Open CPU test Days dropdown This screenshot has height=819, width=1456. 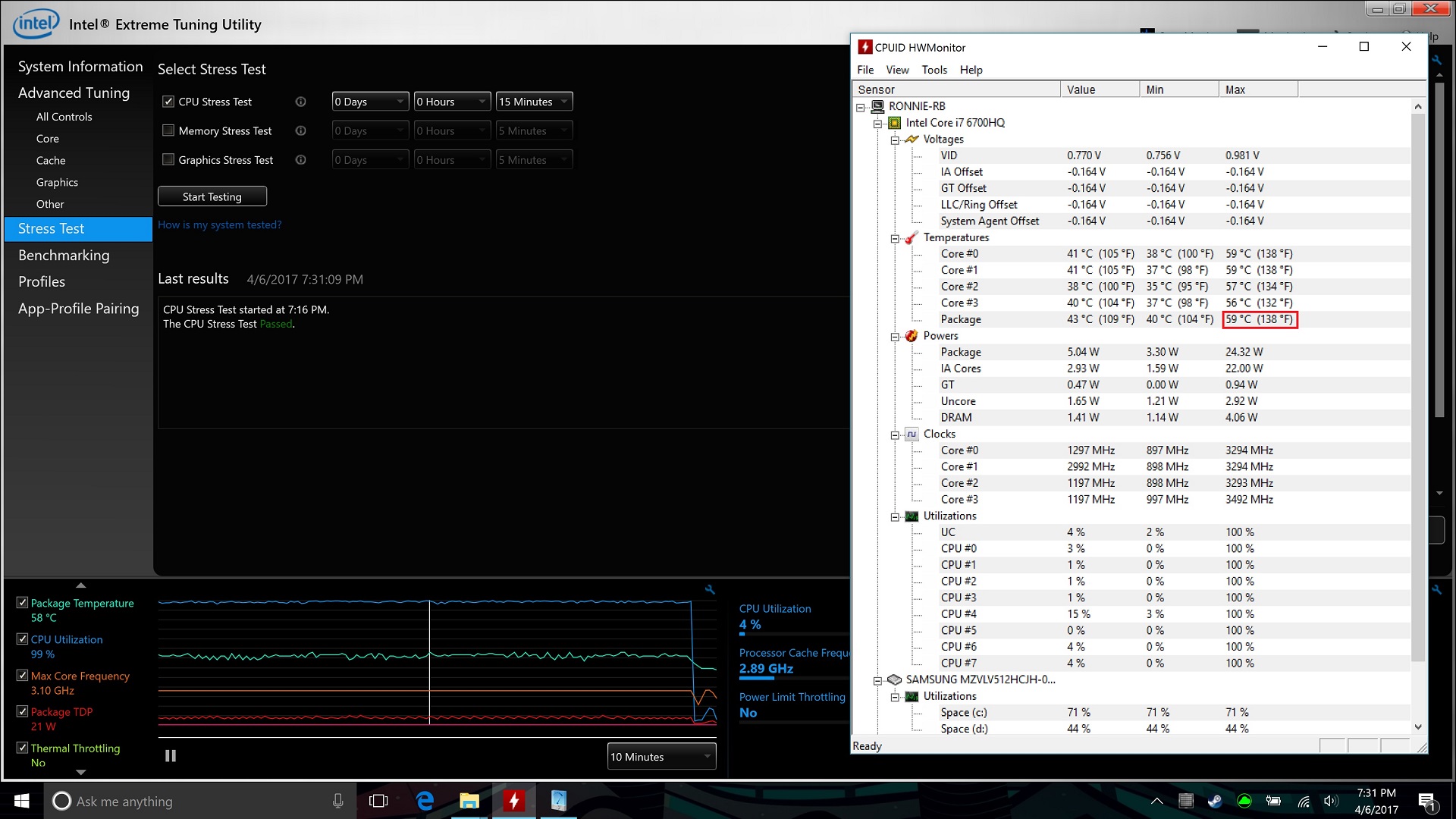coord(370,102)
